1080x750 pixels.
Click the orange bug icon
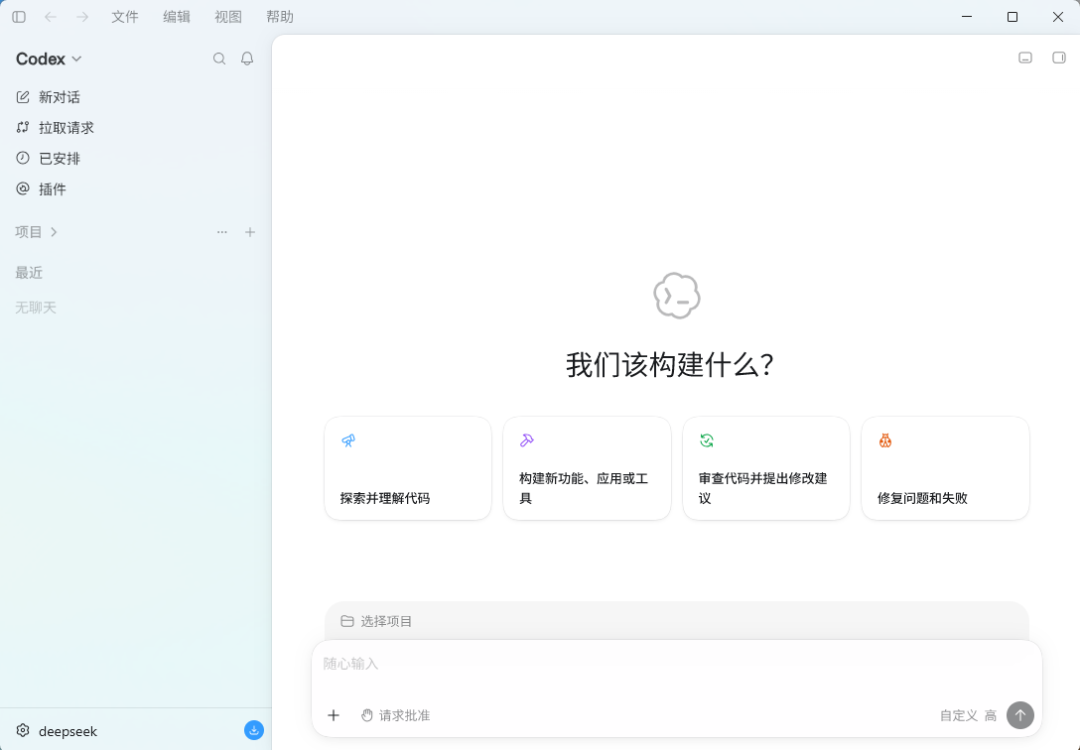pos(886,441)
